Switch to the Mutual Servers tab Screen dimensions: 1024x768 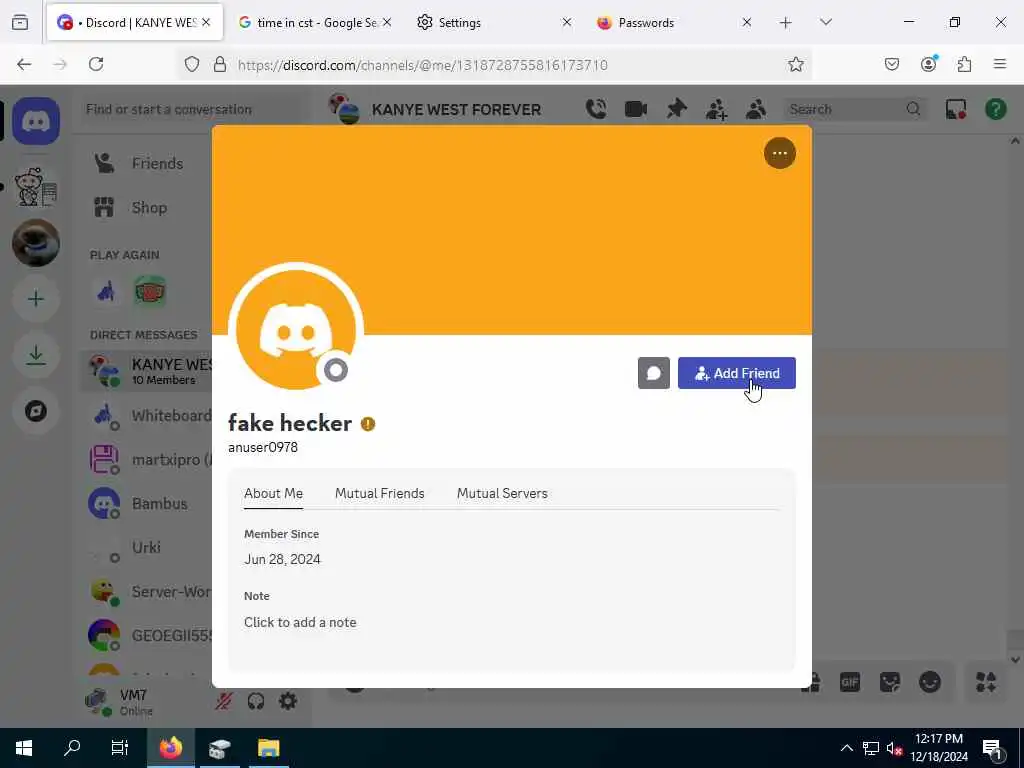502,494
